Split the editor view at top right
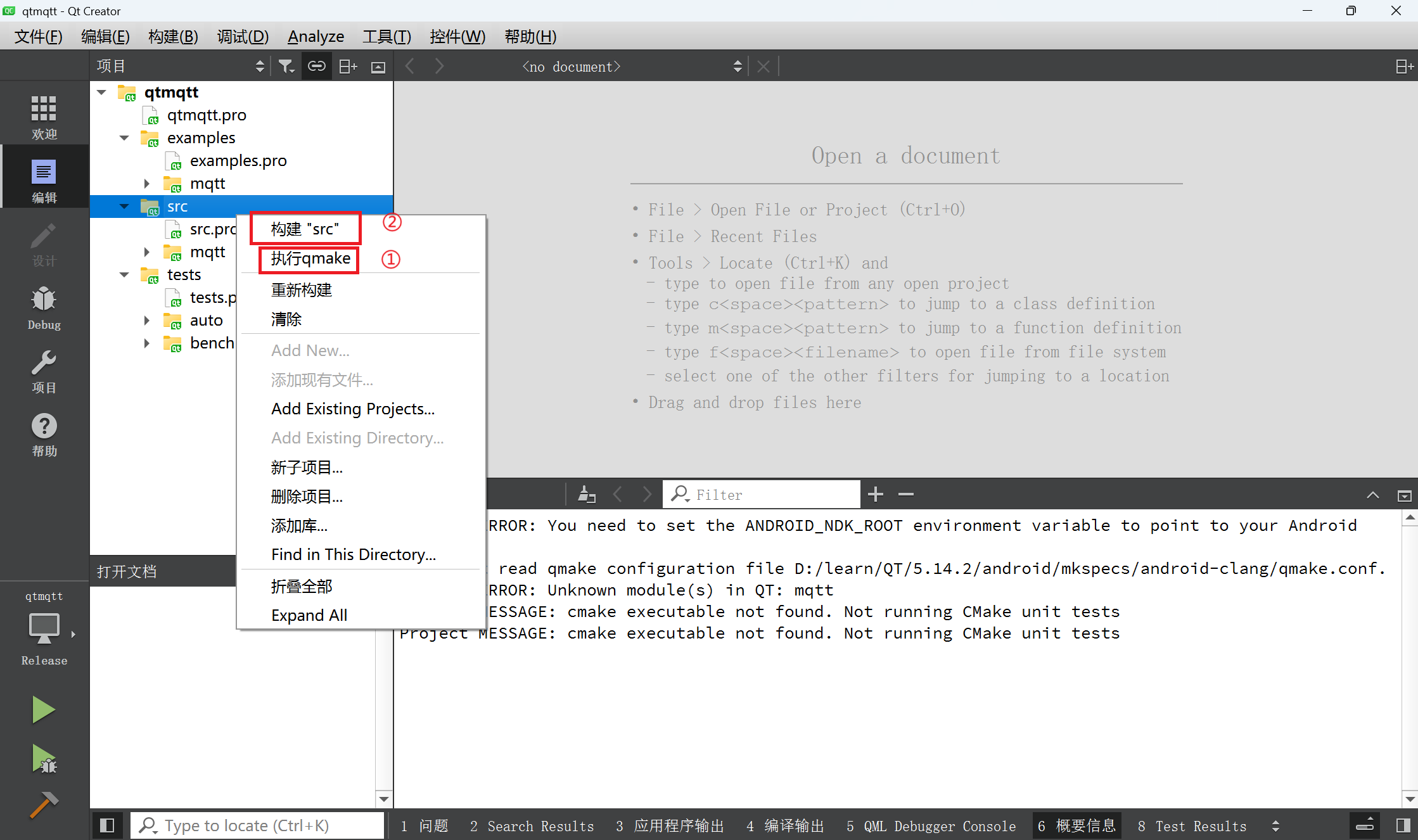 click(1404, 67)
